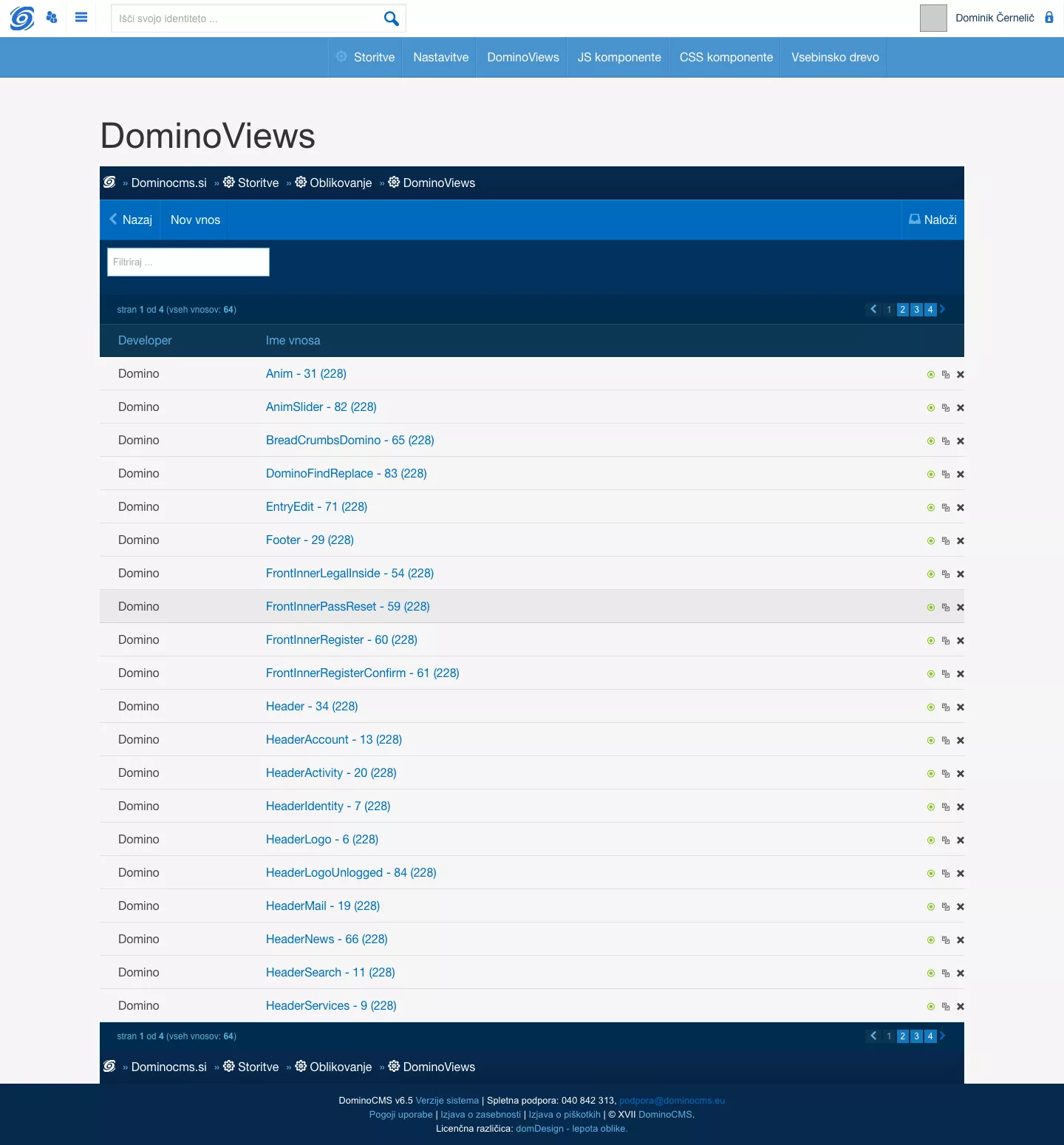1064x1145 pixels.
Task: Open the BreadCrumbsDomino - 65 entry
Action: click(x=349, y=440)
